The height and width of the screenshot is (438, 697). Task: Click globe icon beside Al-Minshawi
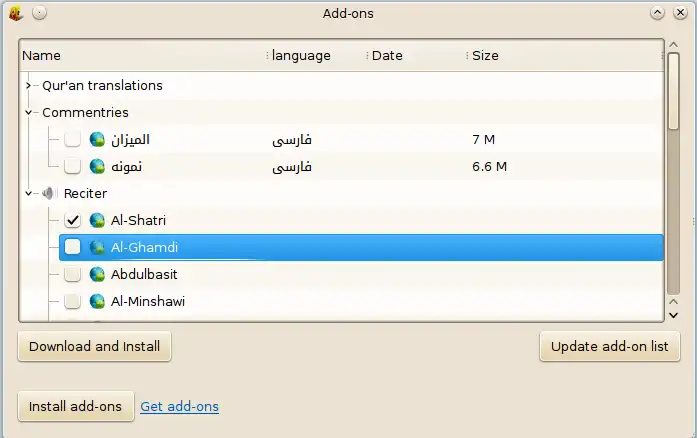pos(97,301)
